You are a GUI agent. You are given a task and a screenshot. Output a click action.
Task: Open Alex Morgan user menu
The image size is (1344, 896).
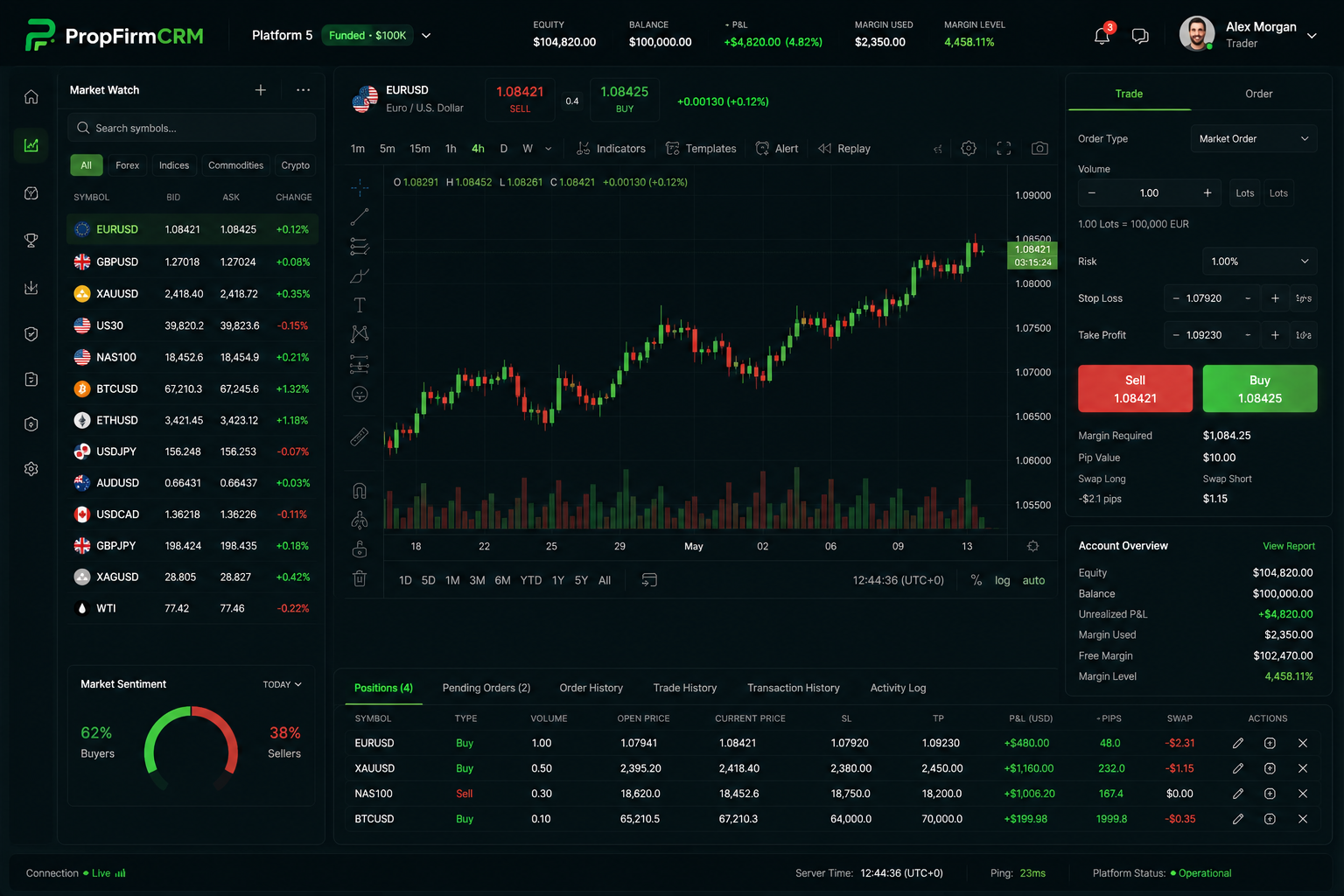1249,35
